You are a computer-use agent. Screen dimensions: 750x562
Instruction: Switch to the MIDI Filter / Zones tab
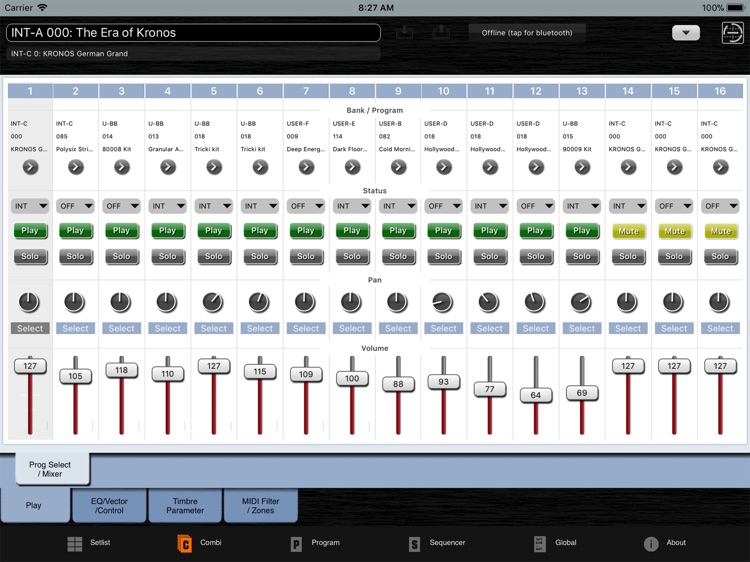tap(261, 506)
